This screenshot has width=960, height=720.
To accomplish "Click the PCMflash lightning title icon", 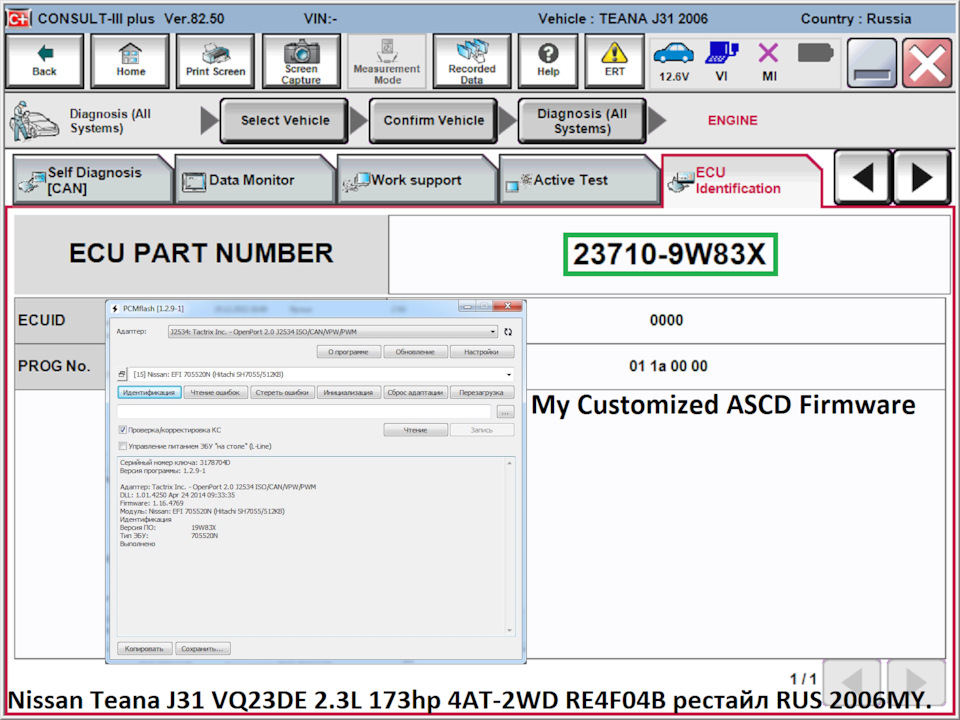I will (x=115, y=309).
